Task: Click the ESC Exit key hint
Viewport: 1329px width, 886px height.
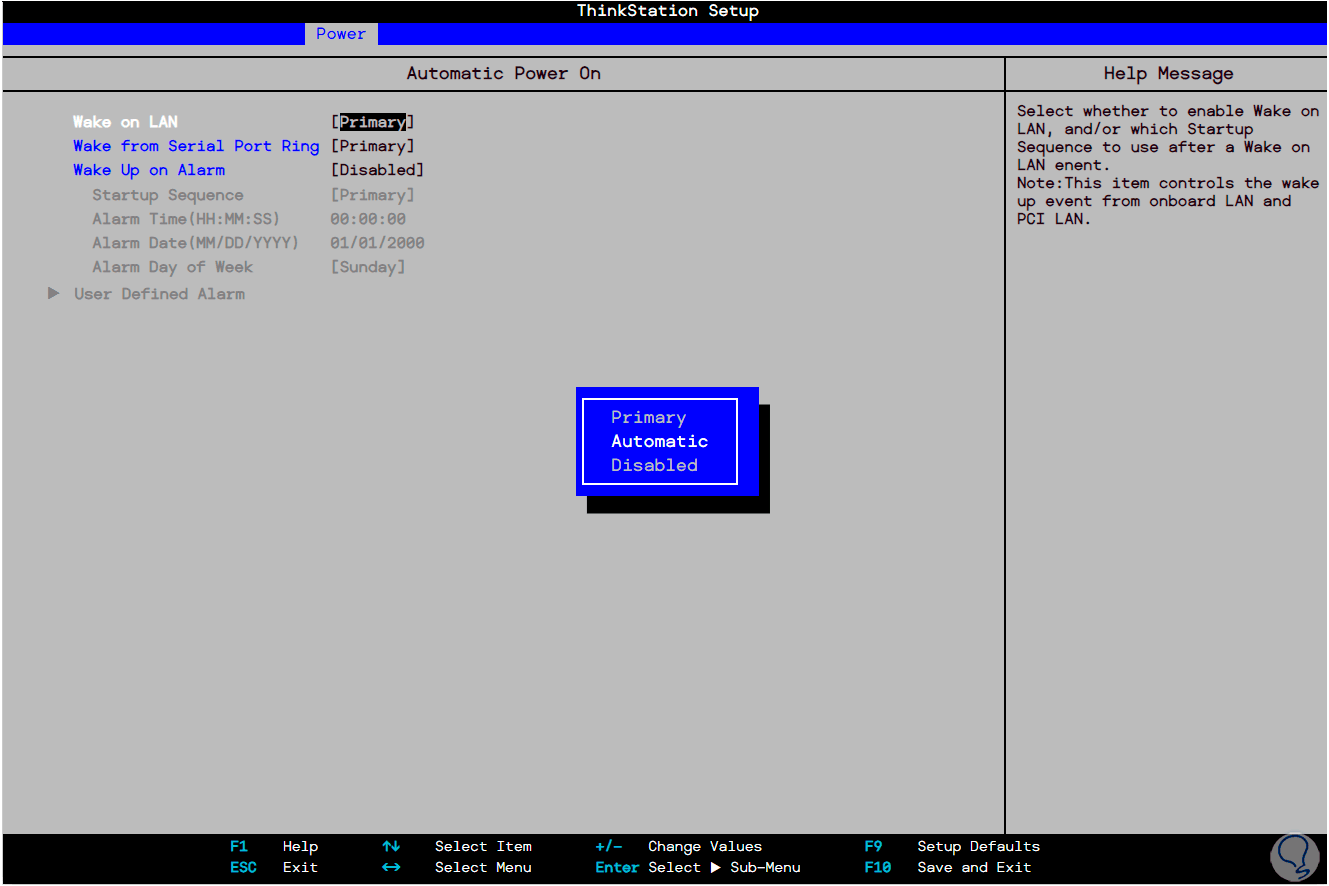Action: click(x=274, y=868)
